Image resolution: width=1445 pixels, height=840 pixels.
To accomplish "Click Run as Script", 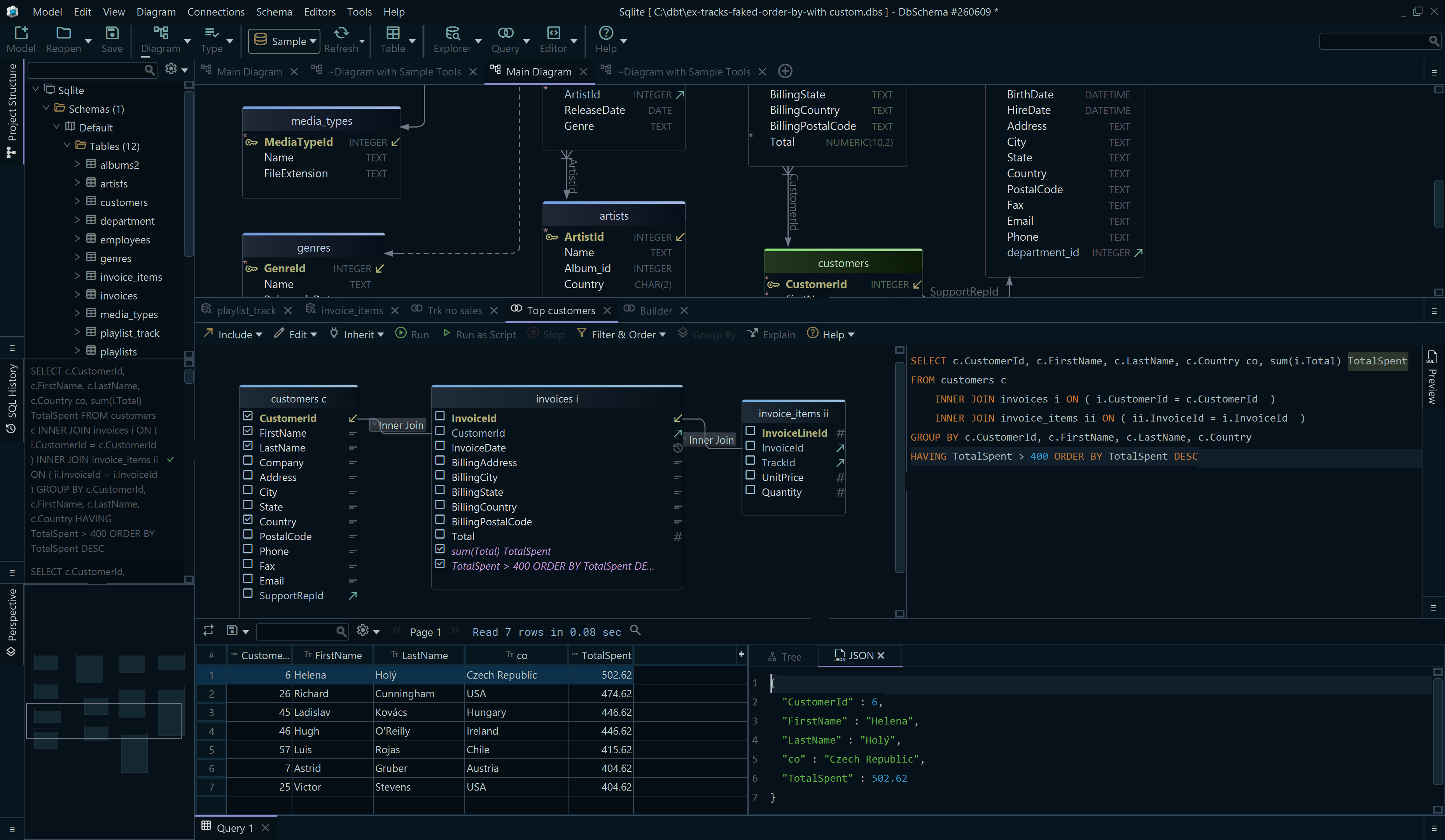I will (479, 334).
